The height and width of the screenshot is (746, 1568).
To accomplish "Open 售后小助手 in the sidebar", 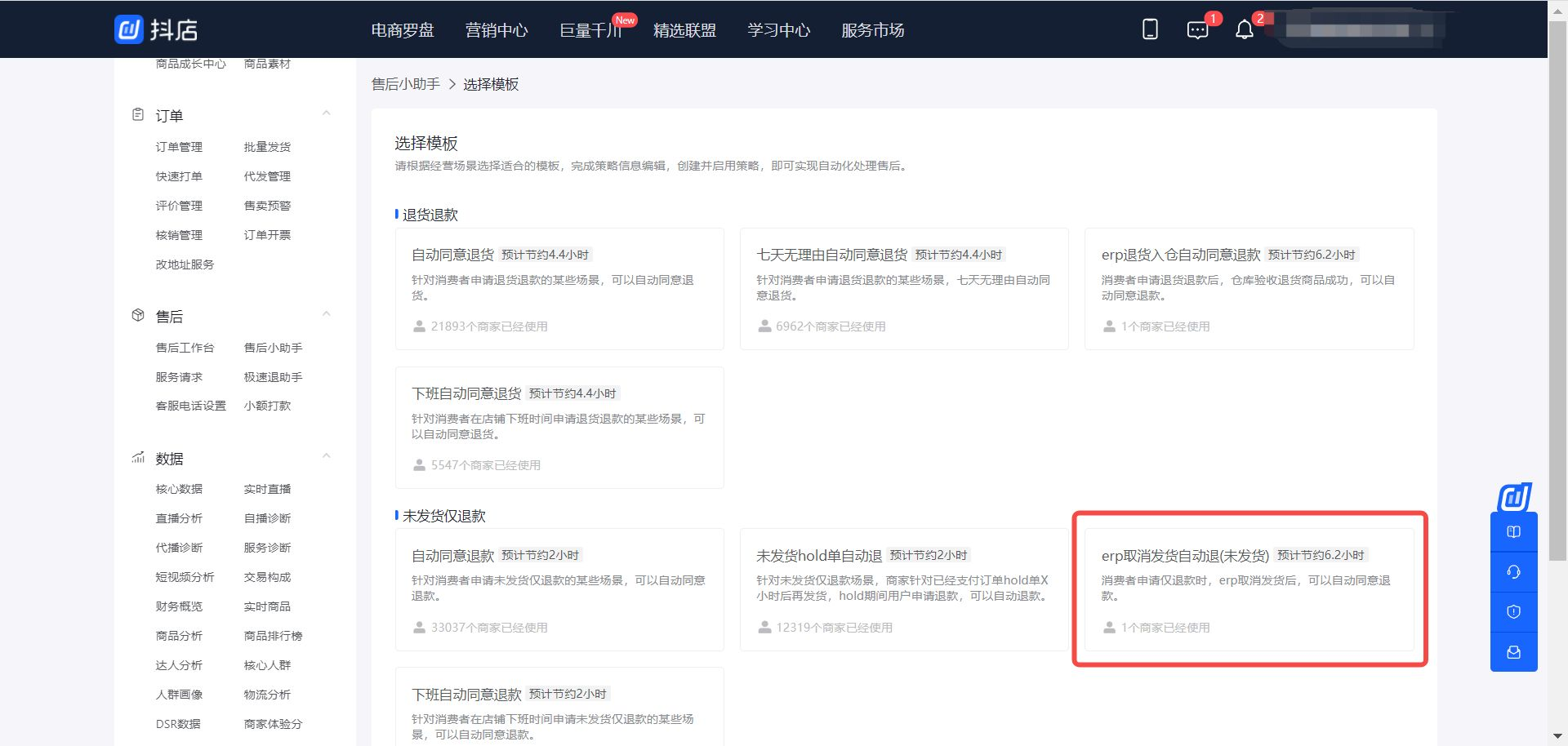I will click(x=273, y=348).
